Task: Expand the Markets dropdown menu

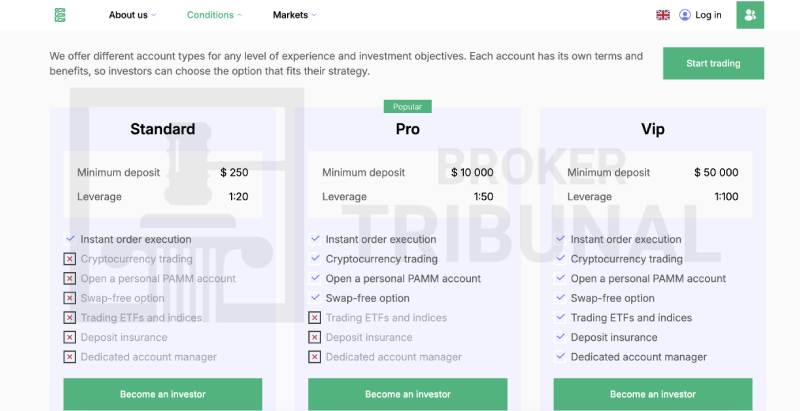Action: pos(294,15)
